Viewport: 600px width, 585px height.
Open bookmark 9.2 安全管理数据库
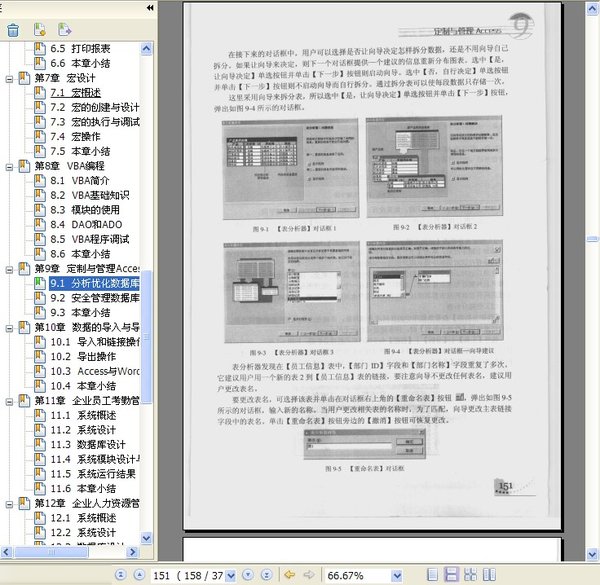[x=95, y=298]
